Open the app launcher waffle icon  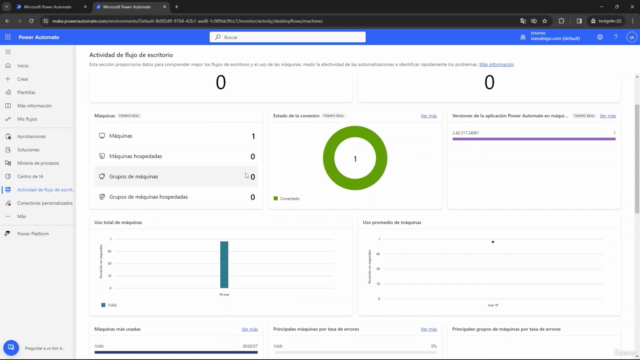8,37
